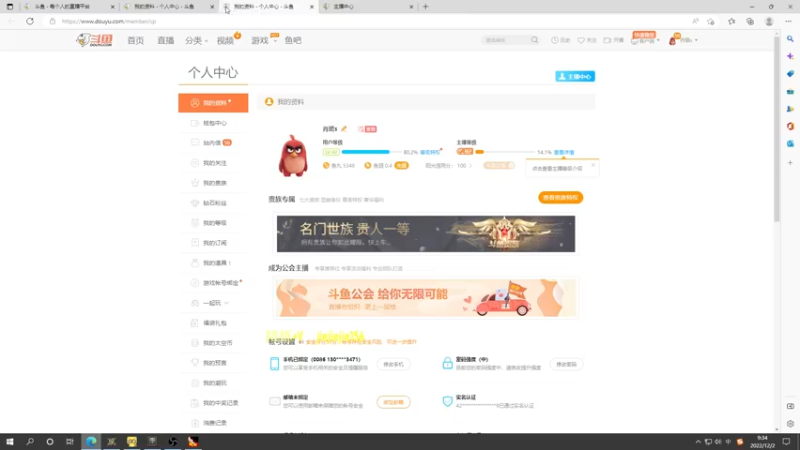Screen dimensions: 800x450
Task: Open the 斗鱼公会 给你无限可能 banner
Action: 426,298
